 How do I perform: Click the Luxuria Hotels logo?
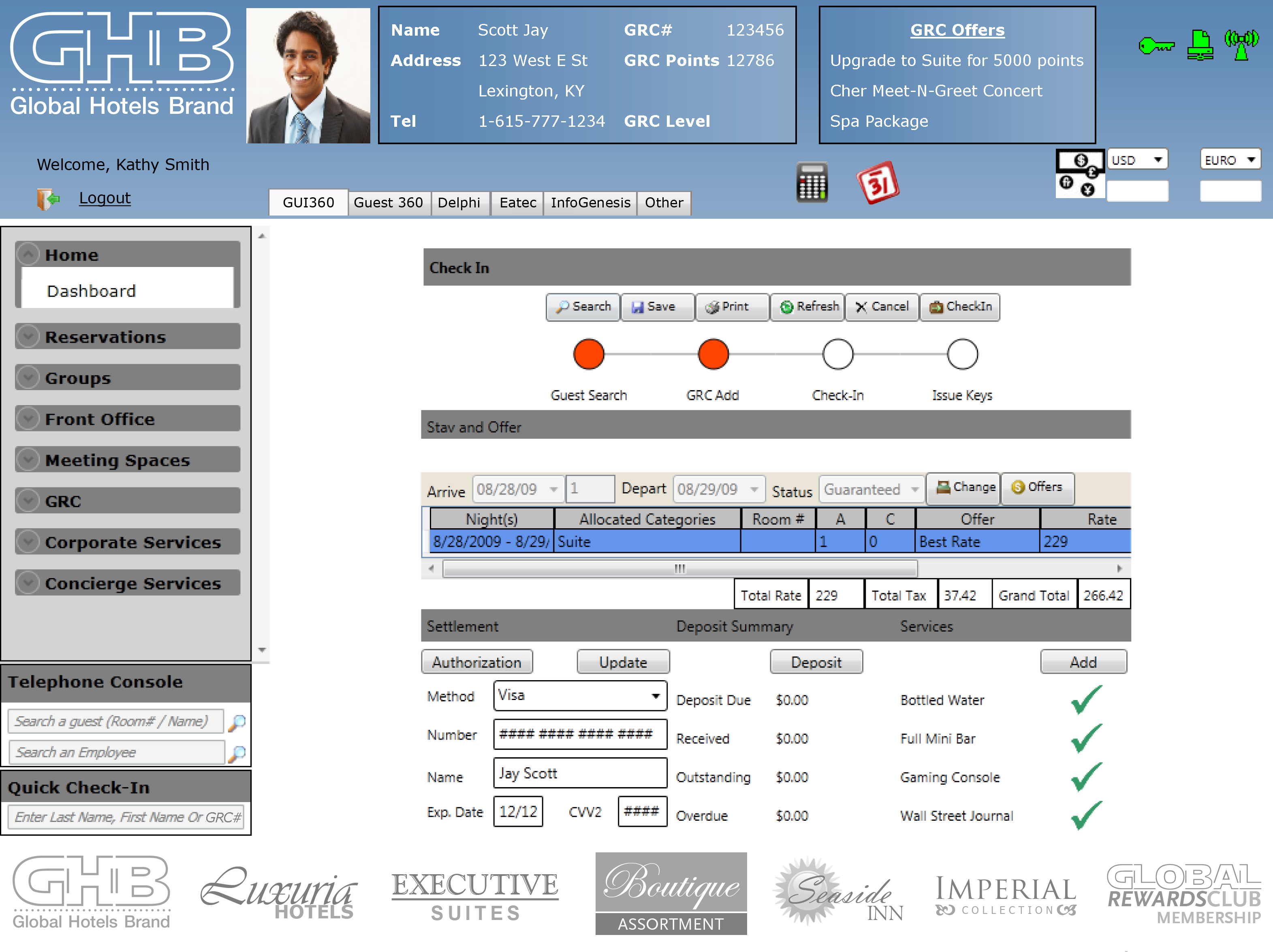tap(279, 893)
